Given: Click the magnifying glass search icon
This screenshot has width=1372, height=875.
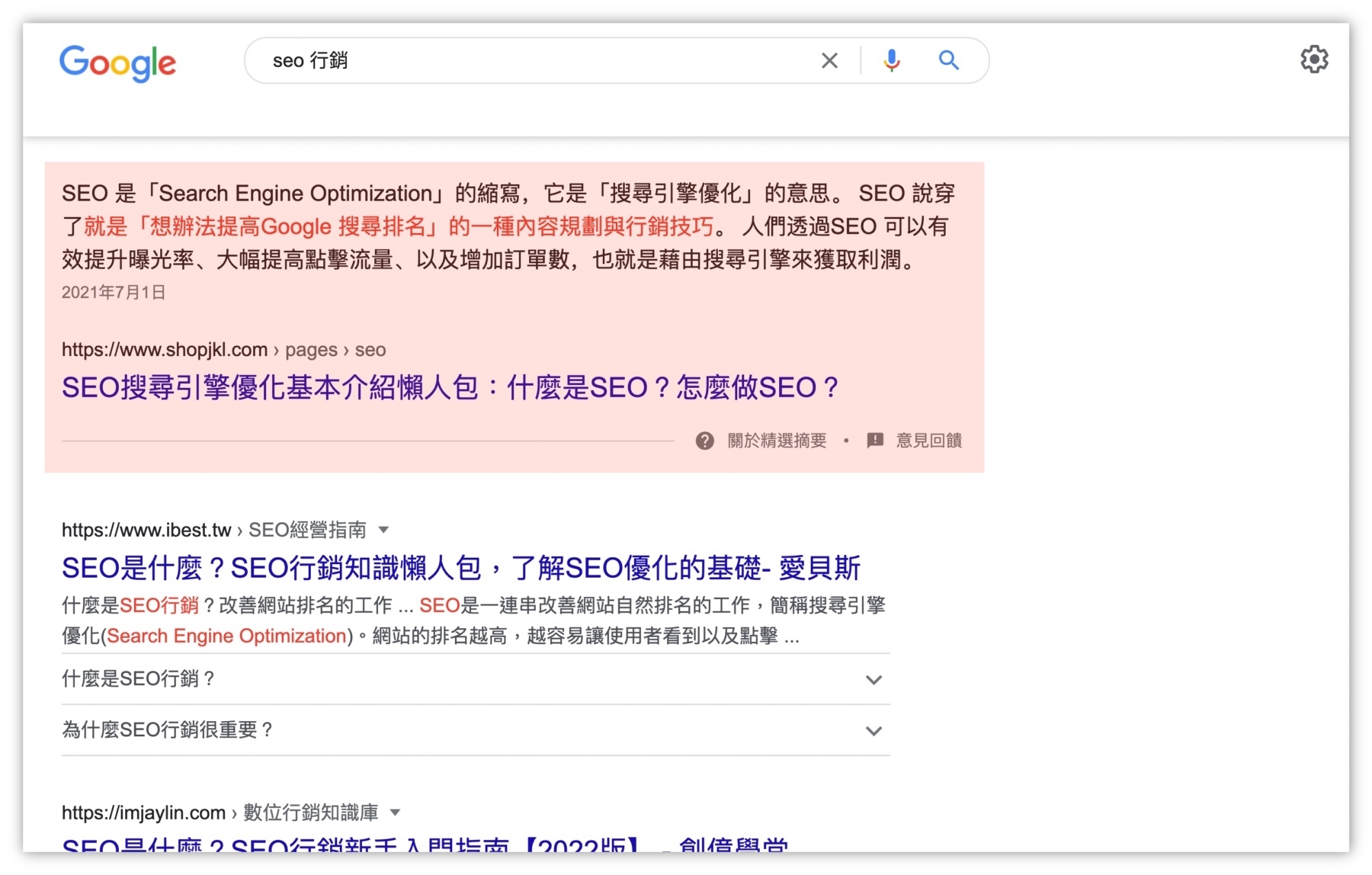Looking at the screenshot, I should point(948,60).
